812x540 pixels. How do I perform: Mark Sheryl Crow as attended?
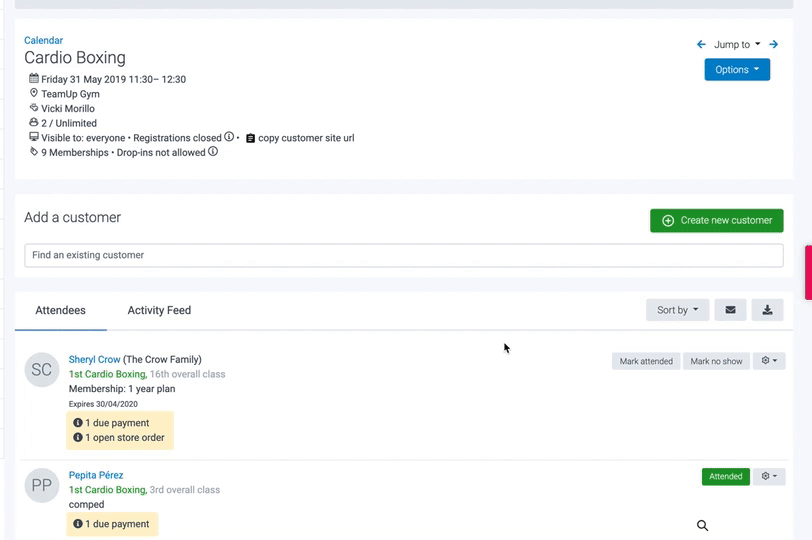click(645, 361)
